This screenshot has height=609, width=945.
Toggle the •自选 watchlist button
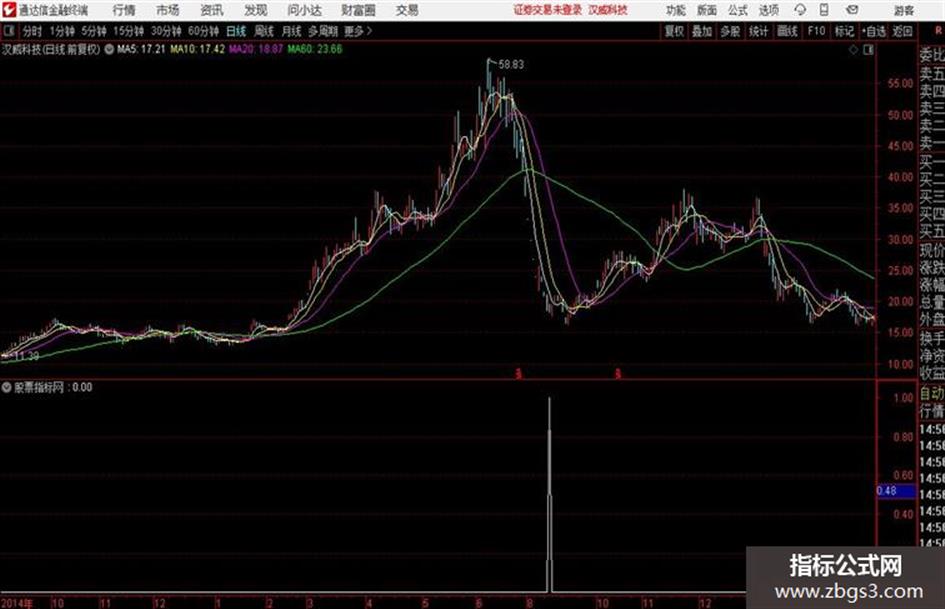(x=873, y=31)
